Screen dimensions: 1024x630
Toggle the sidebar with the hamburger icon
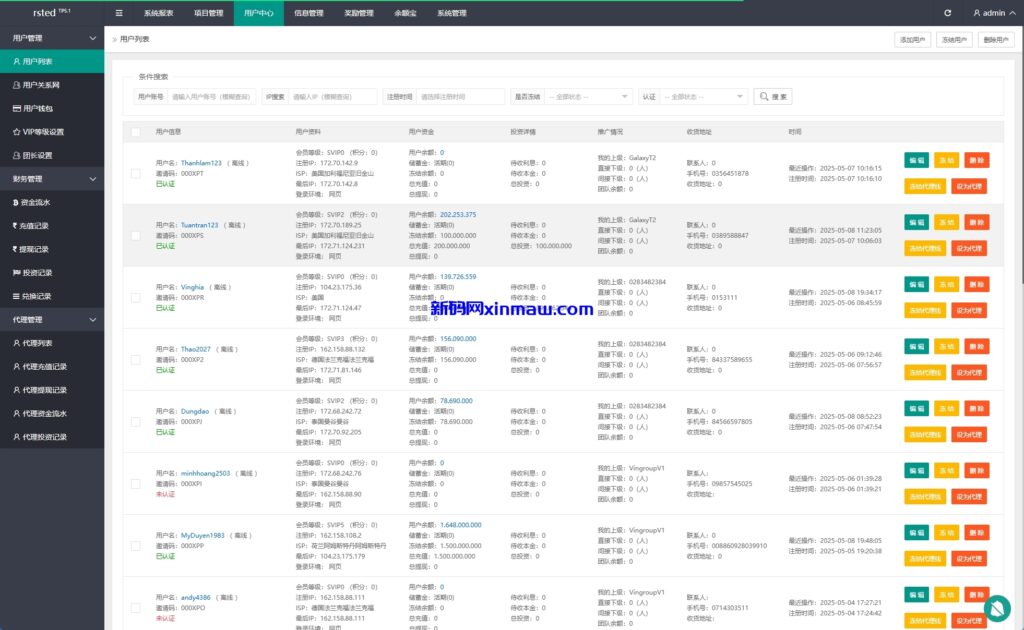coord(120,13)
